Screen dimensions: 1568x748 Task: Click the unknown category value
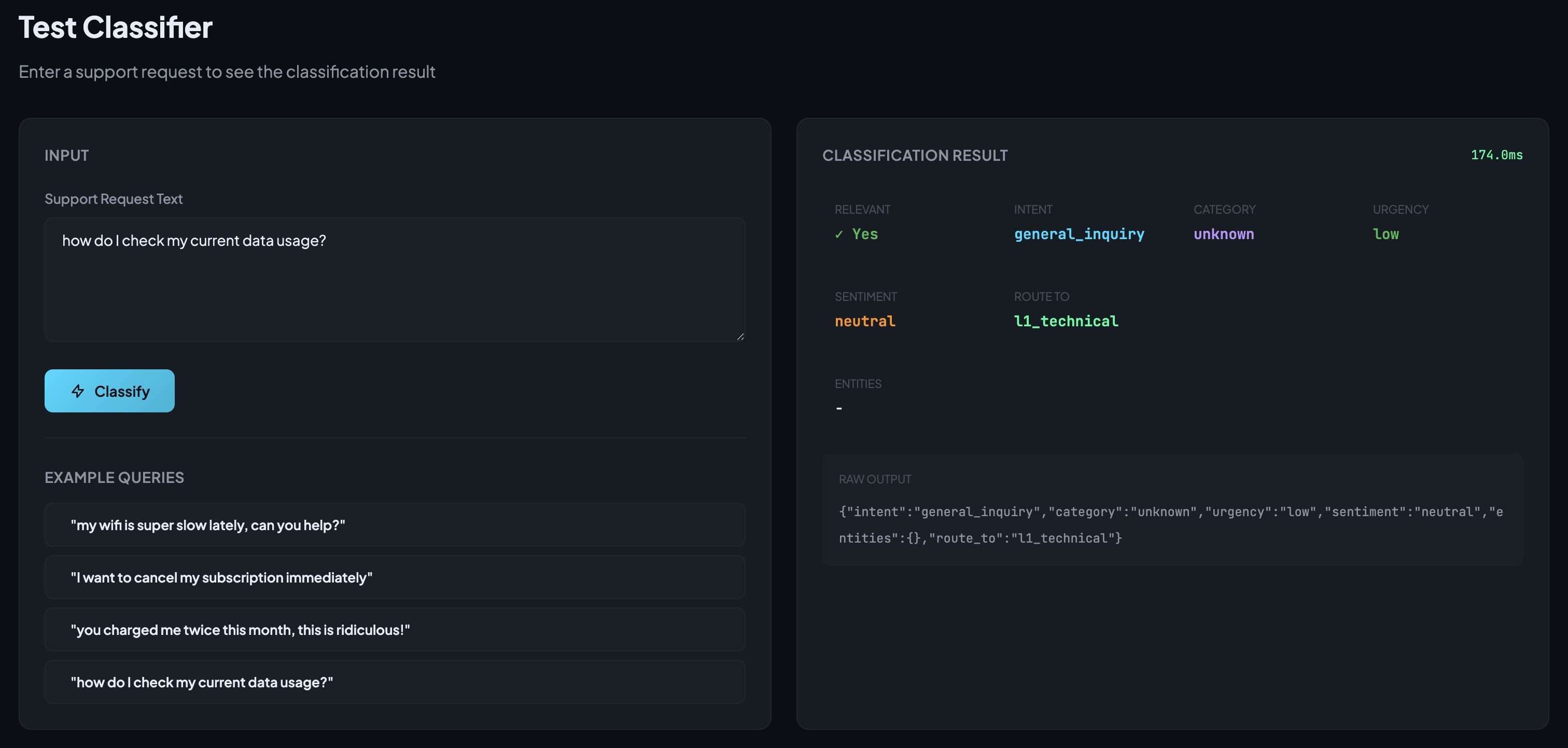(1224, 234)
